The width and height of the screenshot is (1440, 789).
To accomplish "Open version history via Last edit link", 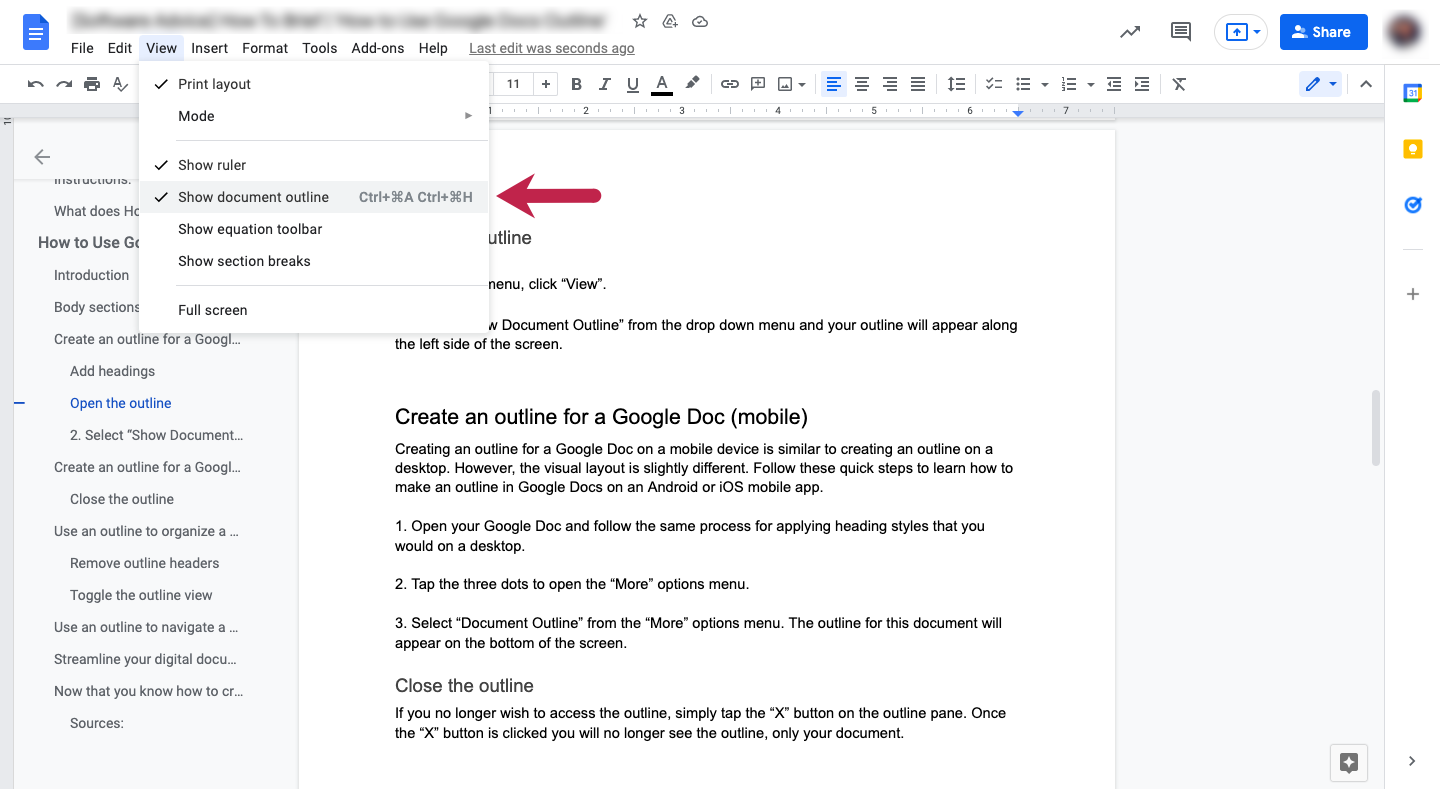I will tap(551, 47).
